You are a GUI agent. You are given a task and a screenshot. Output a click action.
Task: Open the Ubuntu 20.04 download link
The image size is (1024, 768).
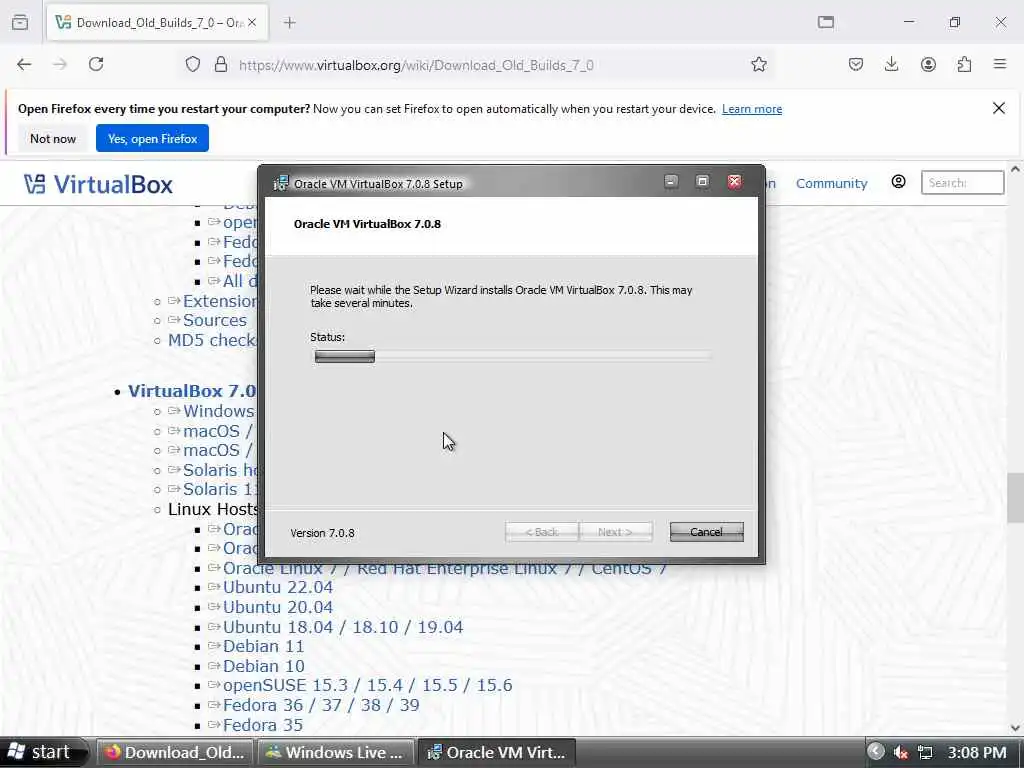point(278,607)
